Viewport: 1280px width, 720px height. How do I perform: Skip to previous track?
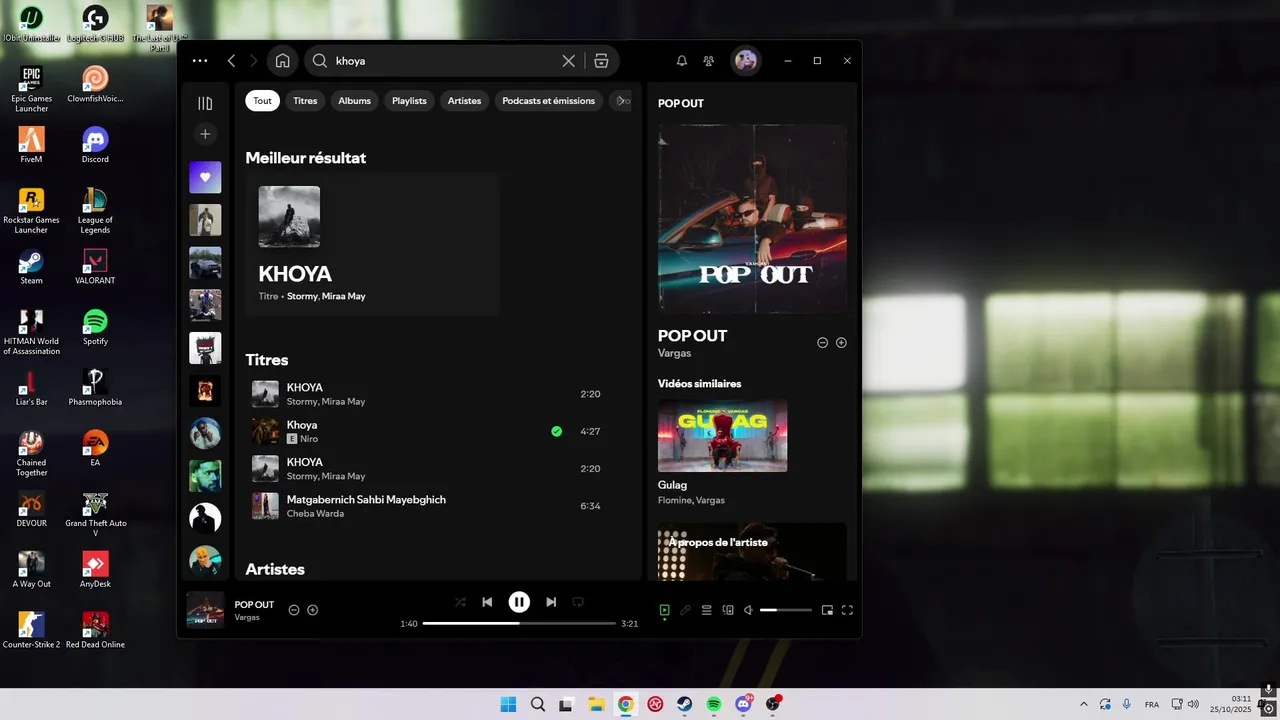[487, 602]
